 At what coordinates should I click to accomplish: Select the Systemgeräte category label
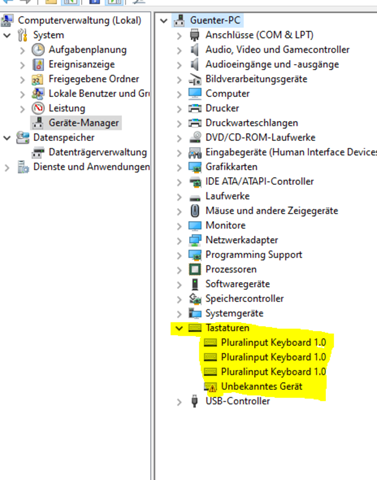234,313
